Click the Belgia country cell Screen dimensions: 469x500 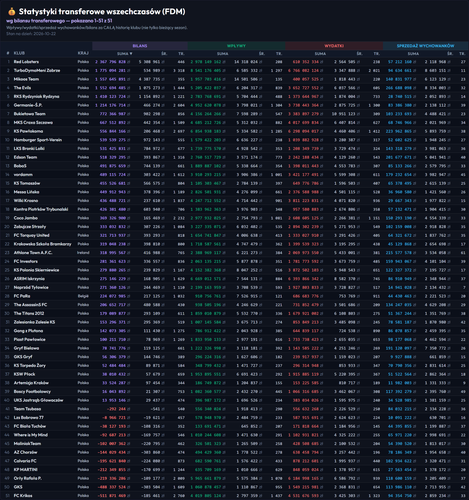click(x=83, y=296)
